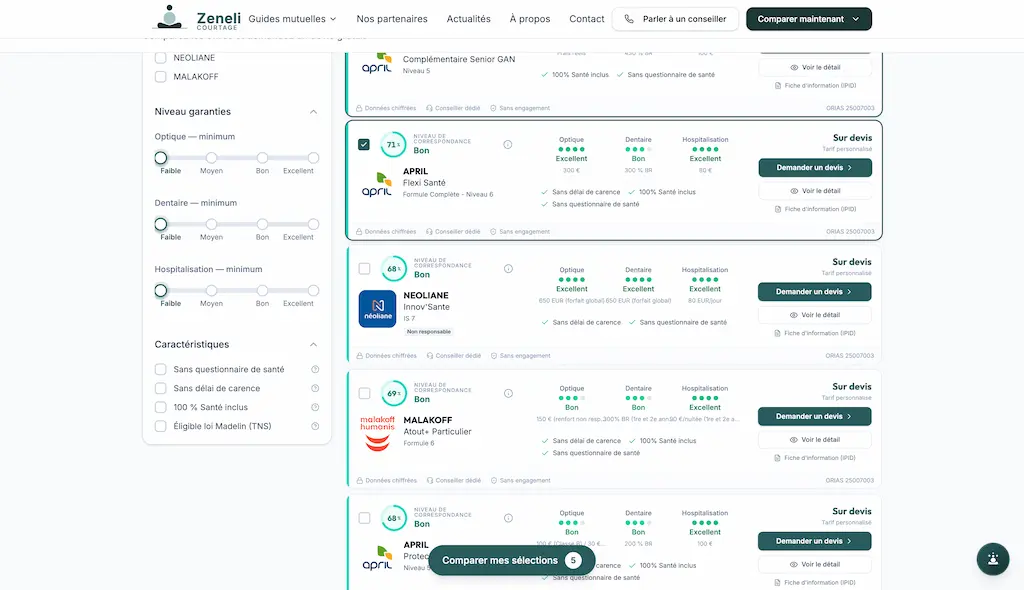Screen dimensions: 1024x590
Task: Open IPID info sheet for APRIL Flexi Santé
Action: pos(815,209)
